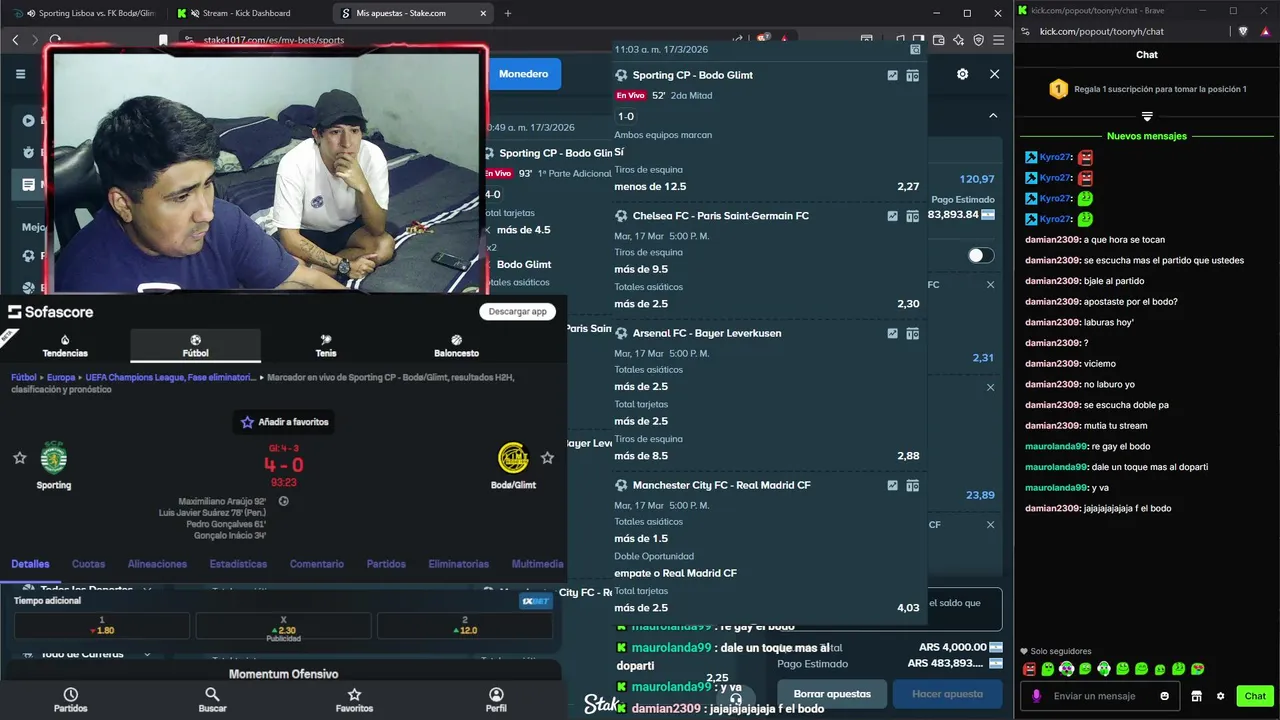Select the Tenis tab on Sofascore
Screen dimensions: 1280x720
click(326, 346)
